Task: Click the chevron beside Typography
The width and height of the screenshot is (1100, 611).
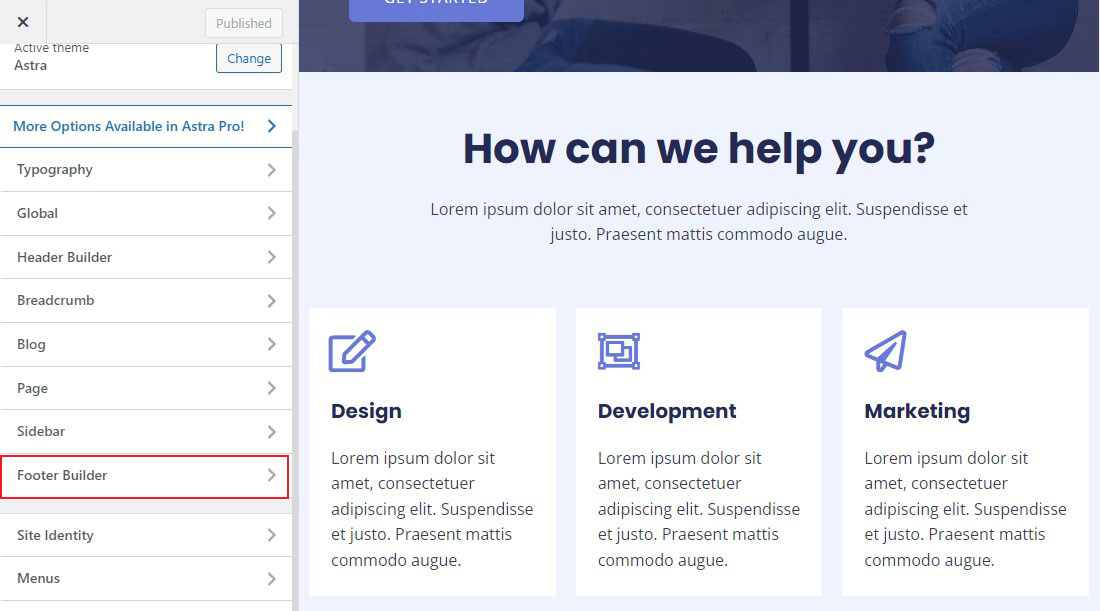Action: click(271, 170)
